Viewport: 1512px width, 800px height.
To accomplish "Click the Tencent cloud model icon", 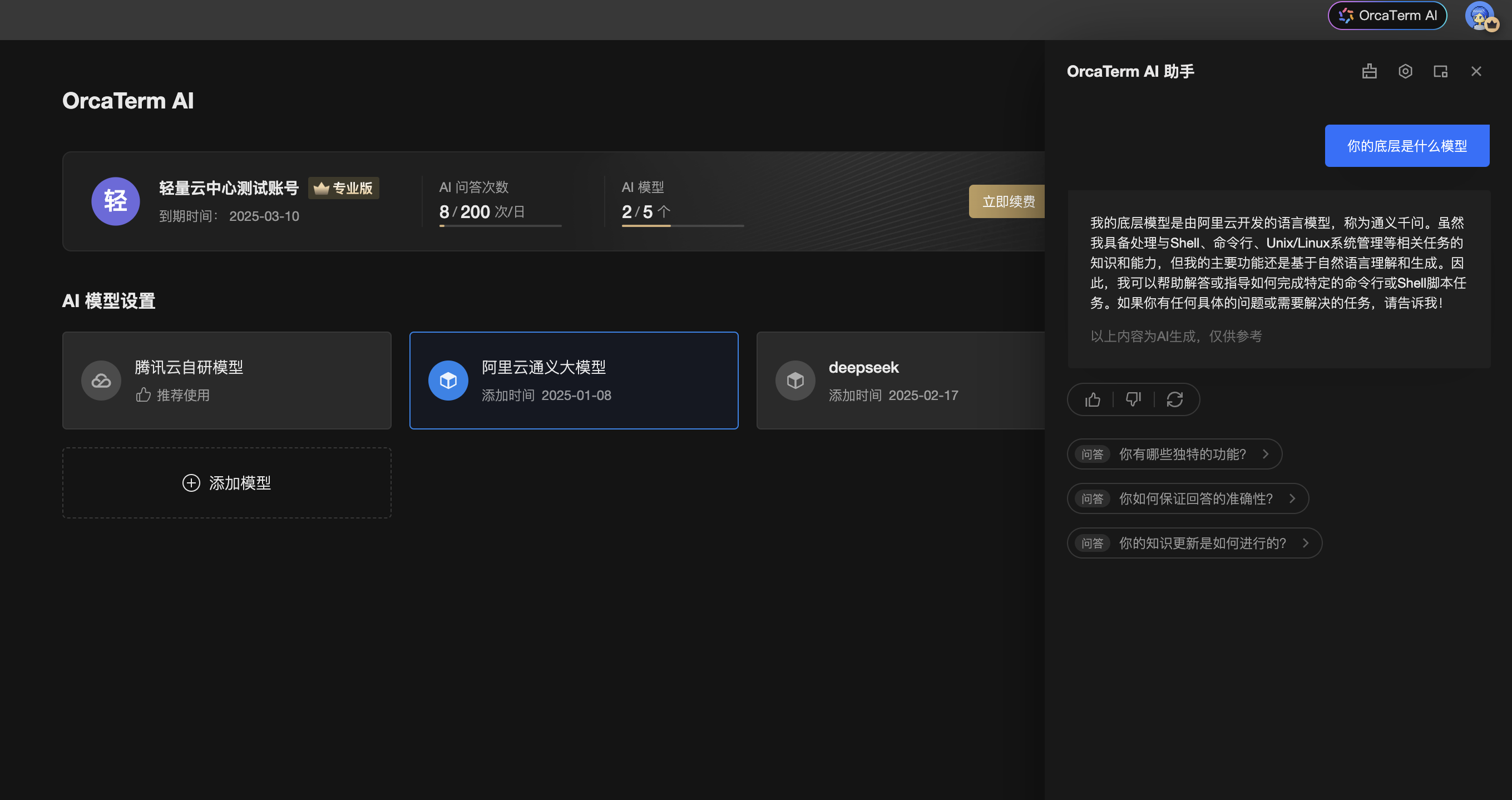I will (101, 381).
